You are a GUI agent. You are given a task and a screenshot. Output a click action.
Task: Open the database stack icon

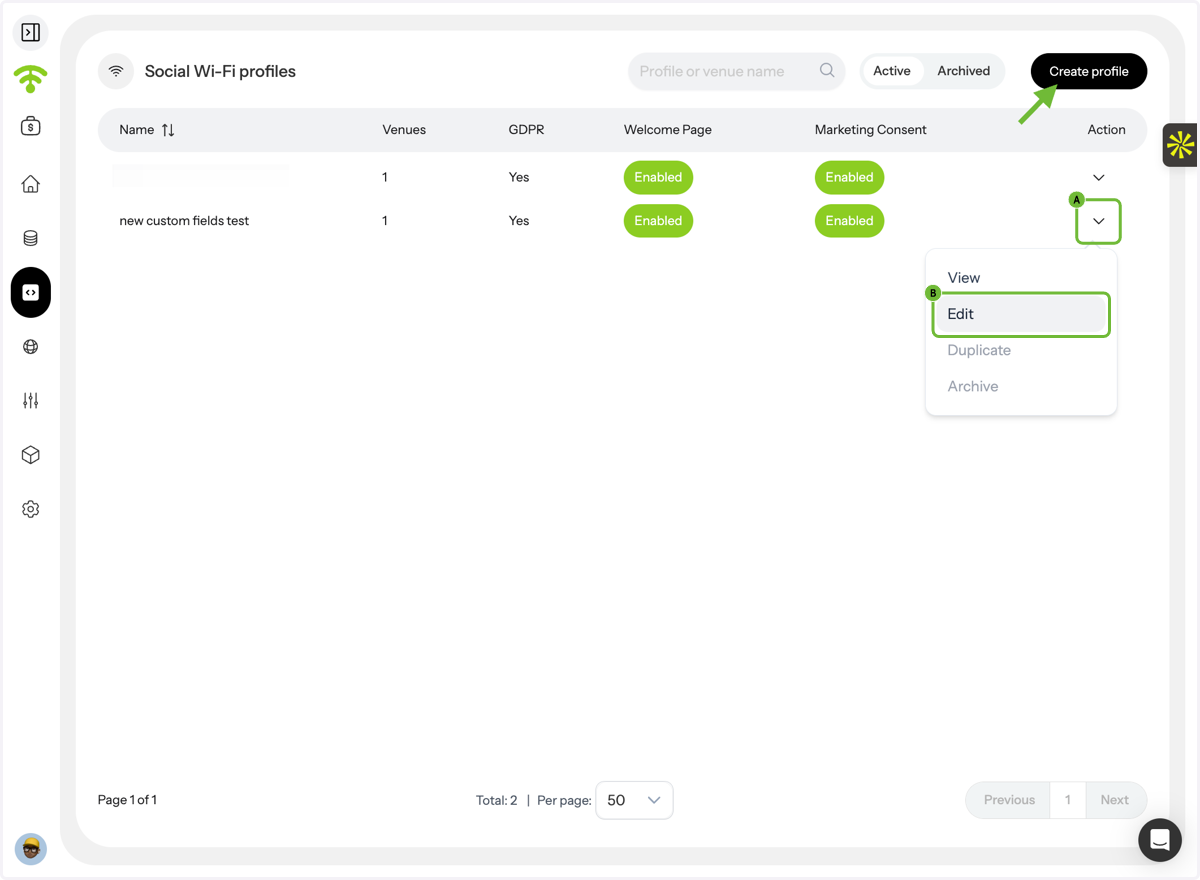point(31,238)
